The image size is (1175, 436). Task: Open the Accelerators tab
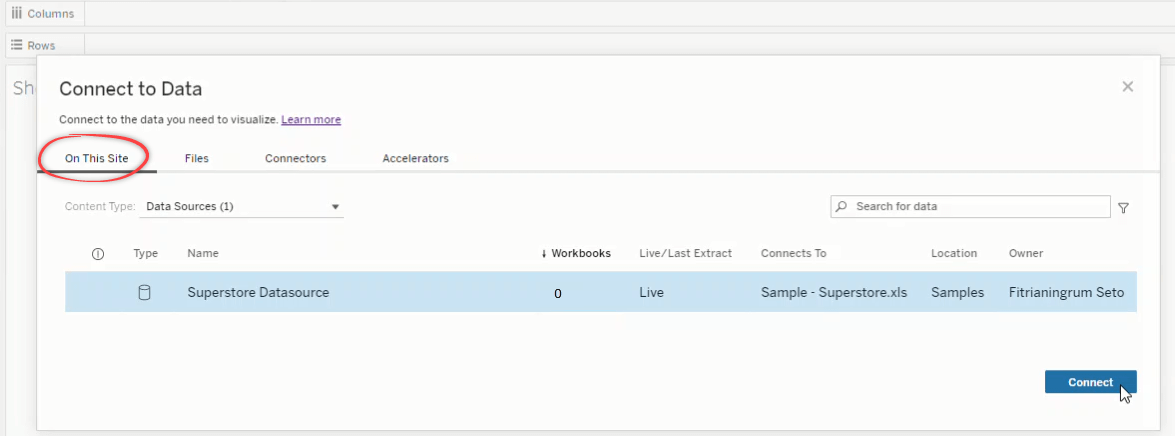coord(415,159)
